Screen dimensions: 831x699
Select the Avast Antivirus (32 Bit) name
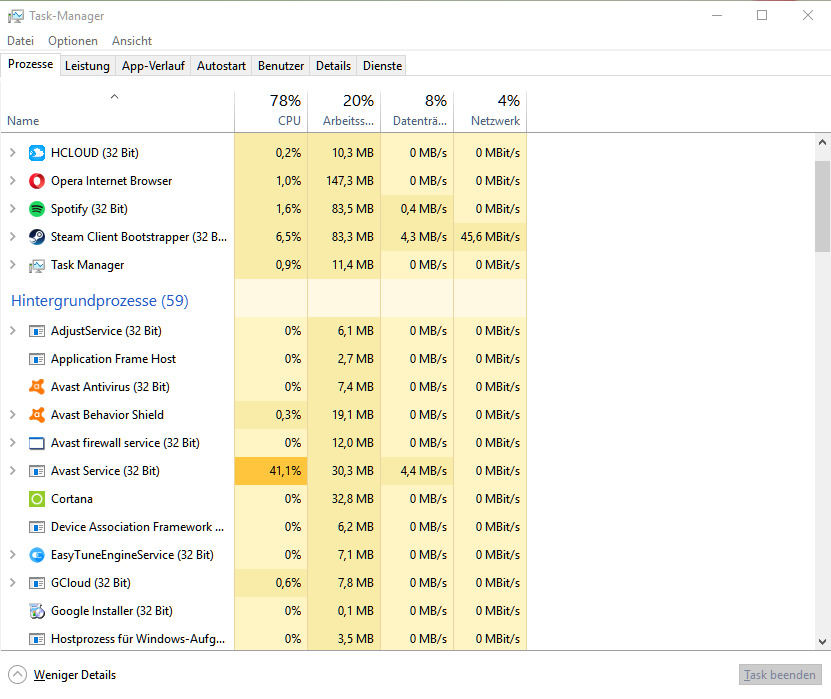coord(110,387)
